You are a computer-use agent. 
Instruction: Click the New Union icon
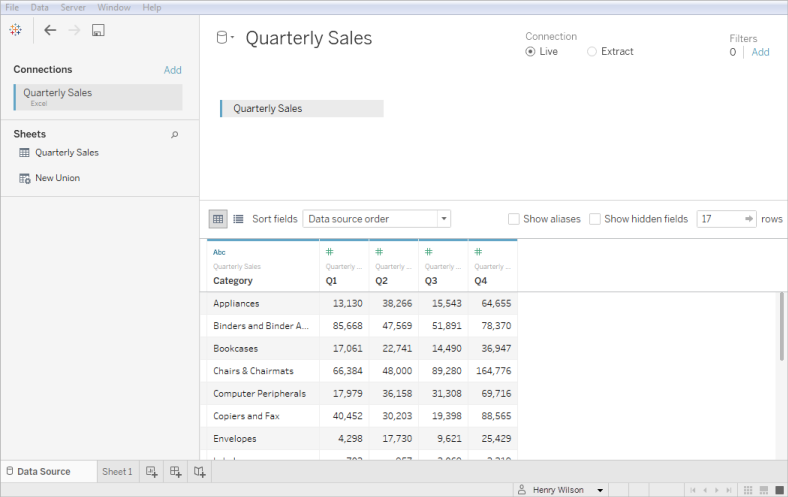25,178
